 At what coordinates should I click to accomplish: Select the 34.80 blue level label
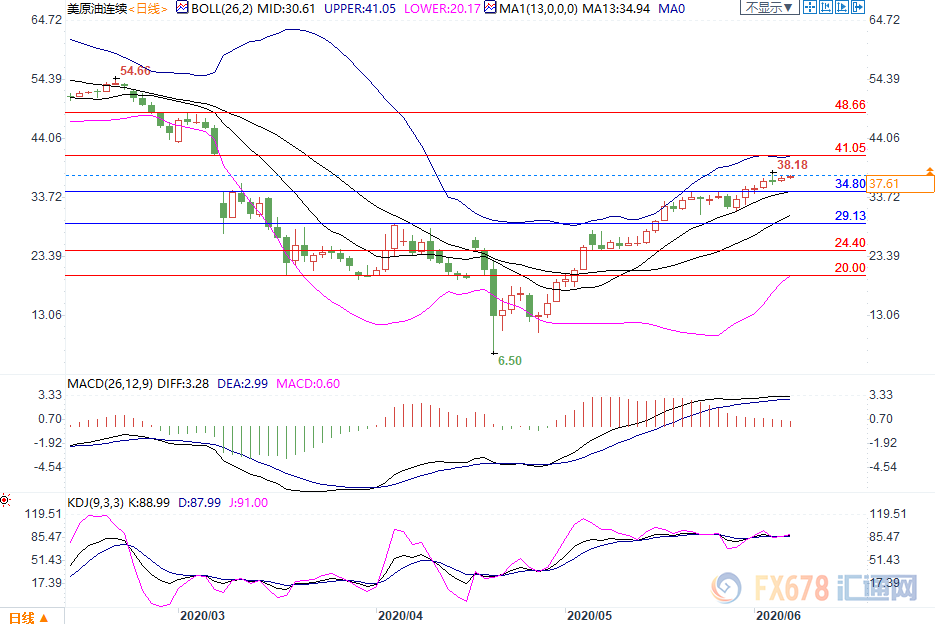coord(849,185)
